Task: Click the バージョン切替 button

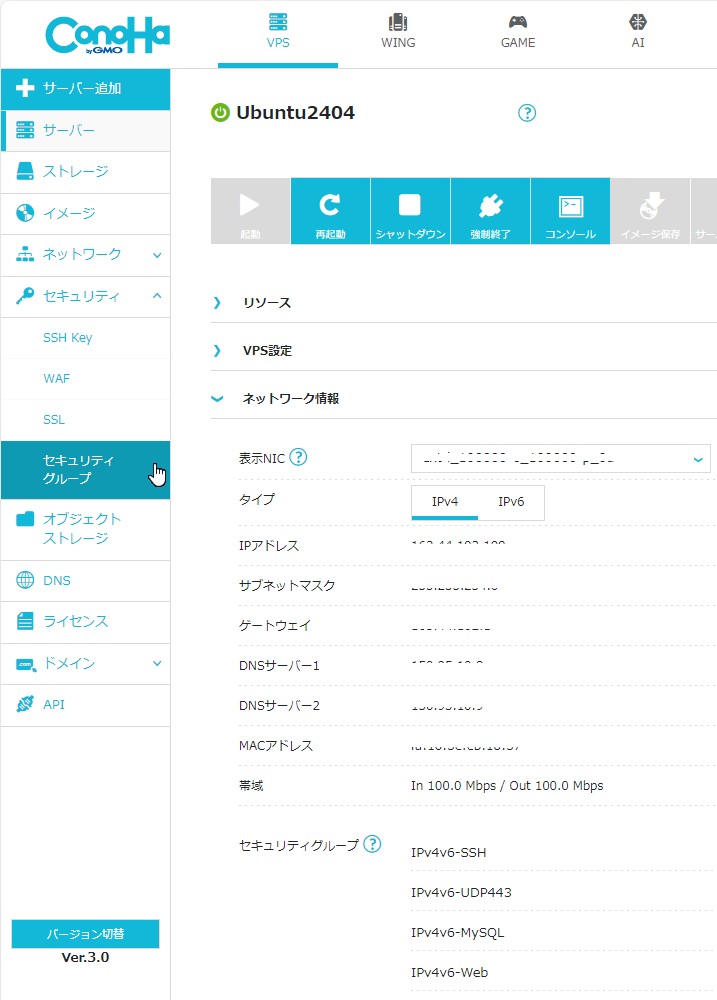Action: pyautogui.click(x=85, y=934)
